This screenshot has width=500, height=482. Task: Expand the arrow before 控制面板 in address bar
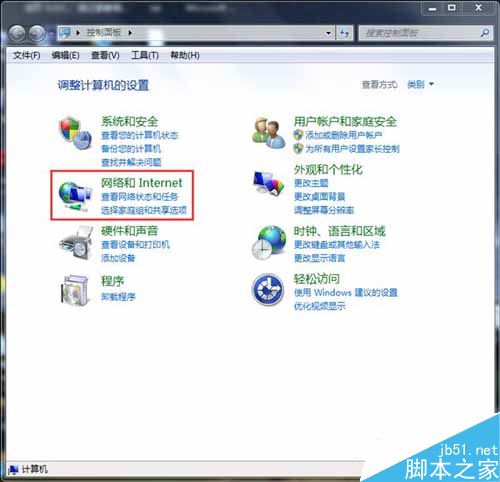tap(78, 33)
